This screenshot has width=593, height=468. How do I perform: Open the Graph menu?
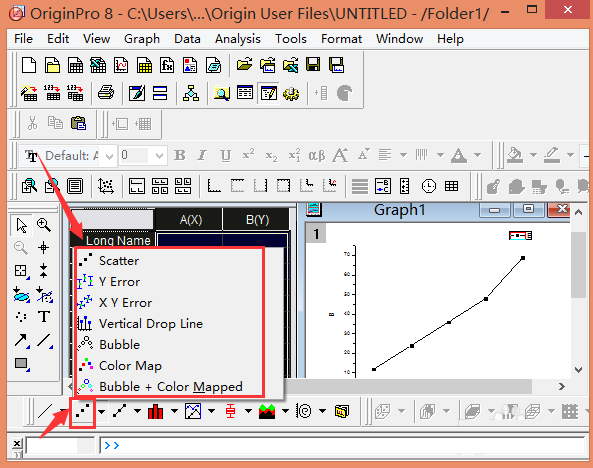coord(142,39)
